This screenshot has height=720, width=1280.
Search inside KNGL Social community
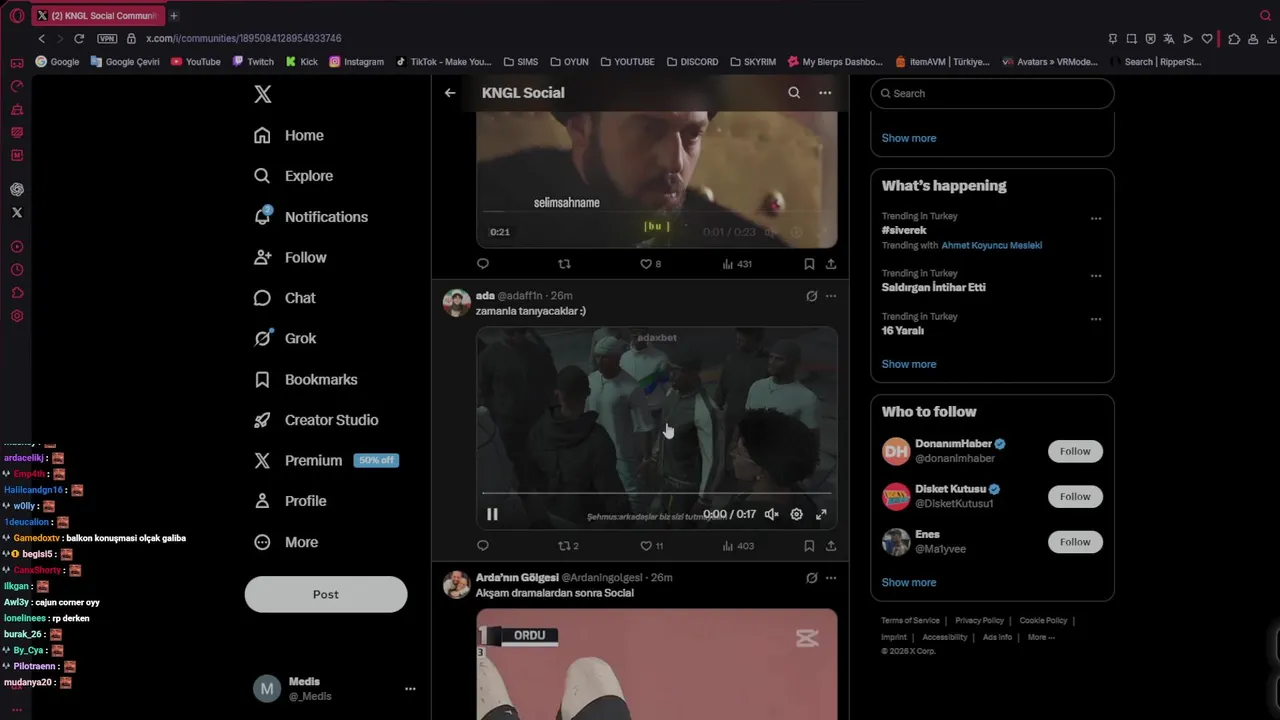pyautogui.click(x=794, y=93)
